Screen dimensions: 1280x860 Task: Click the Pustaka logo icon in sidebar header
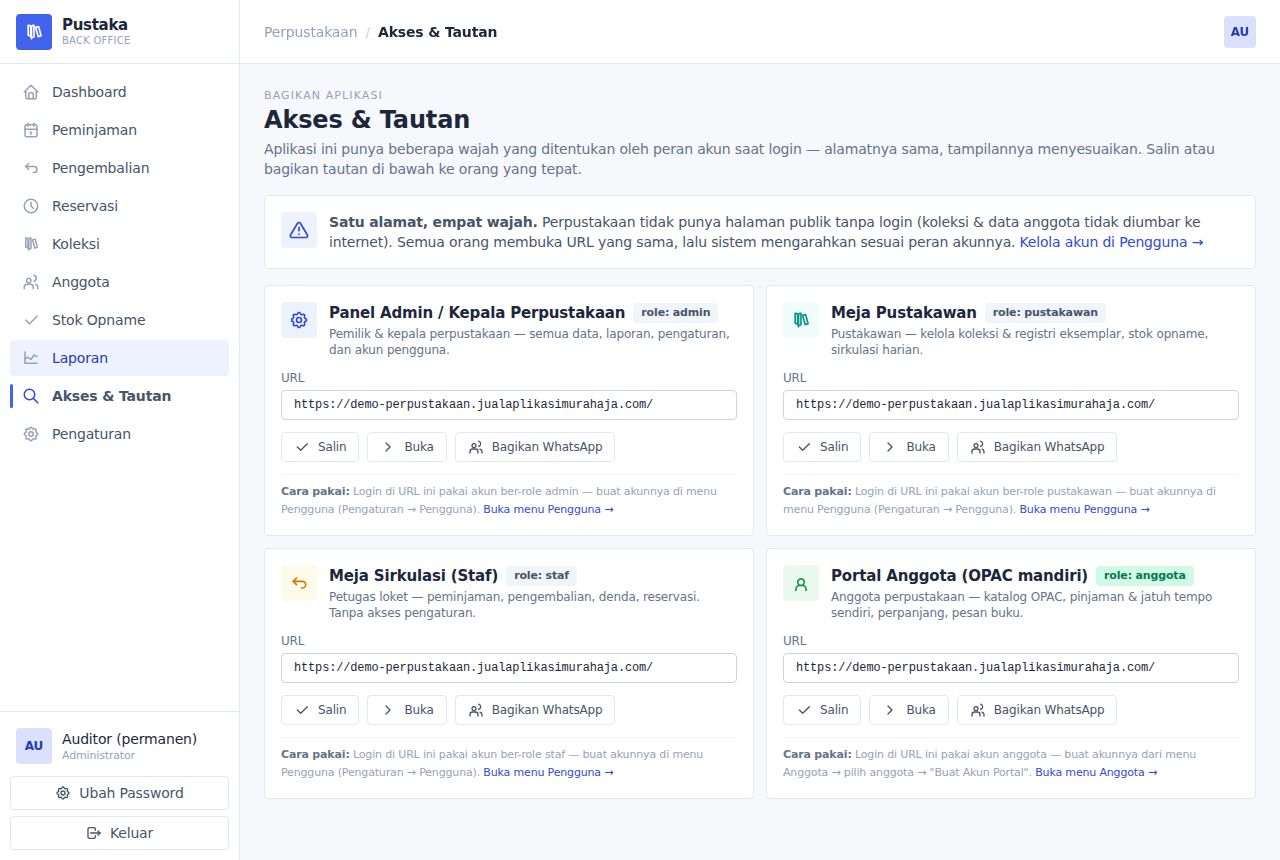pos(34,32)
